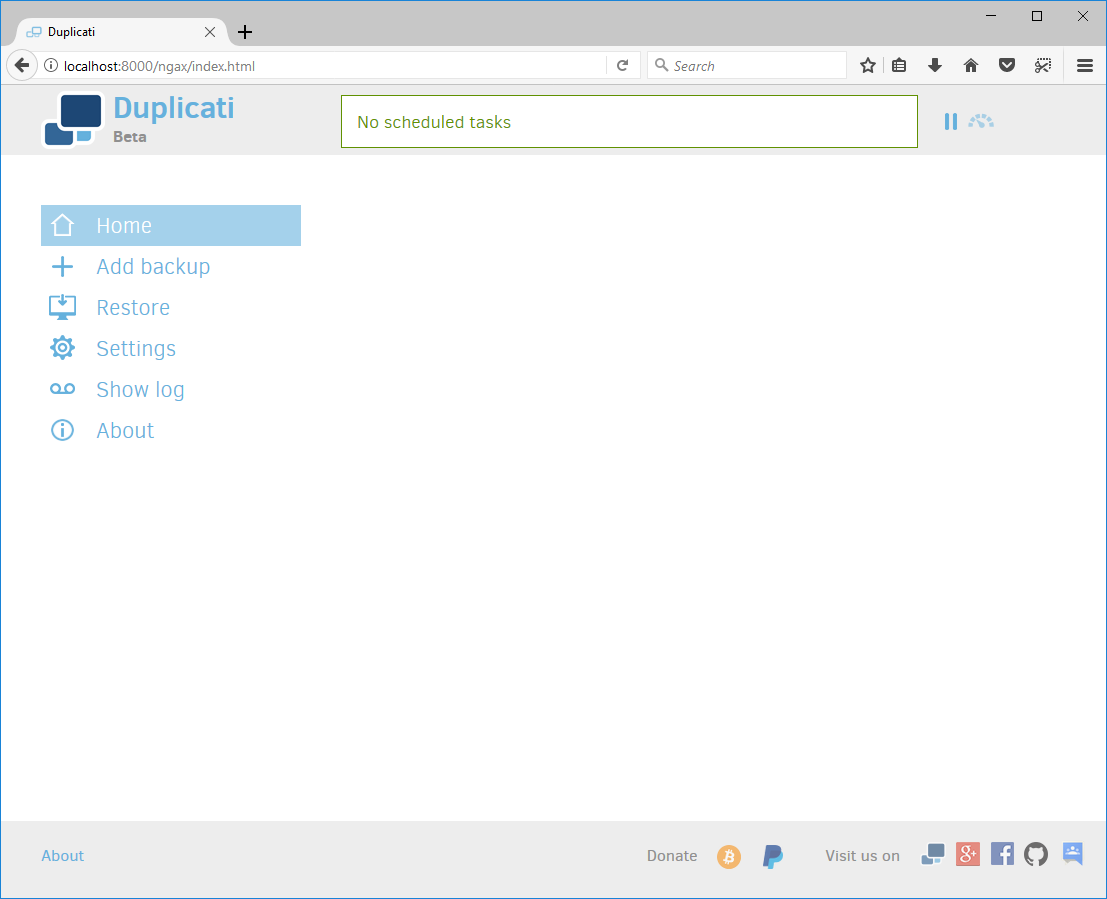1107x899 pixels.
Task: Click the About link in the footer
Action: (x=62, y=856)
